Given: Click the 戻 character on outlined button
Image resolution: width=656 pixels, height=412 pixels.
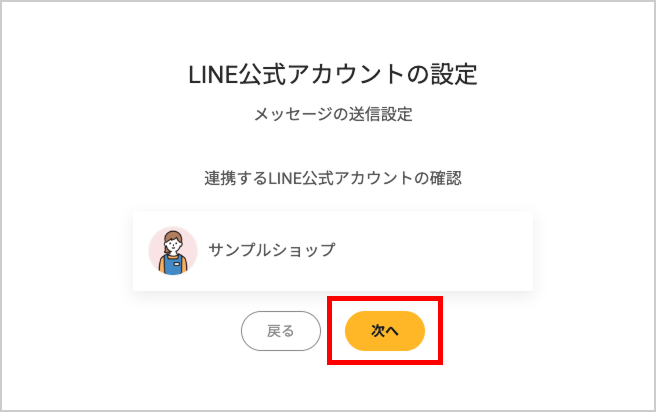Looking at the screenshot, I should (274, 331).
